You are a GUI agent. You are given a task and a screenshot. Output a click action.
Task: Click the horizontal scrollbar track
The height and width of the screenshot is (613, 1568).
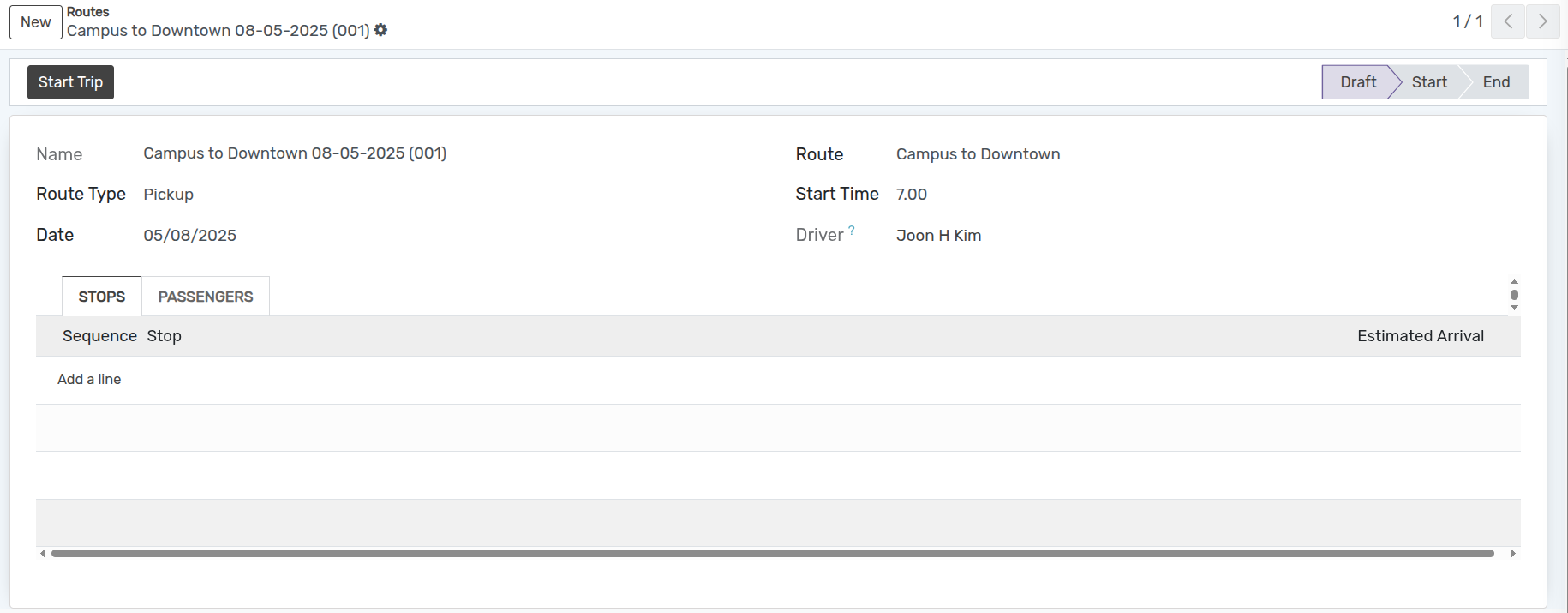coord(771,554)
